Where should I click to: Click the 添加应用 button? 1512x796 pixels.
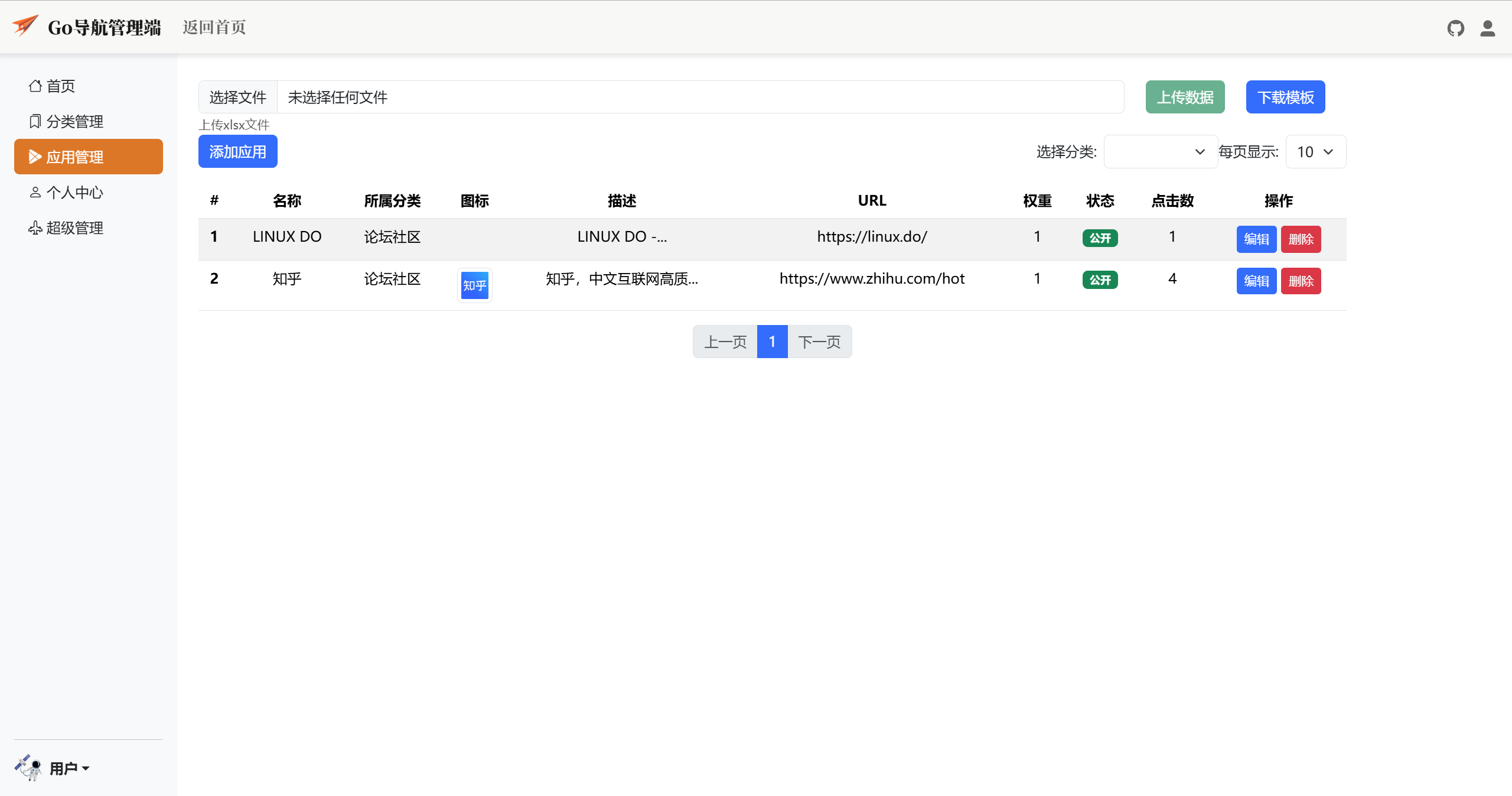click(237, 152)
